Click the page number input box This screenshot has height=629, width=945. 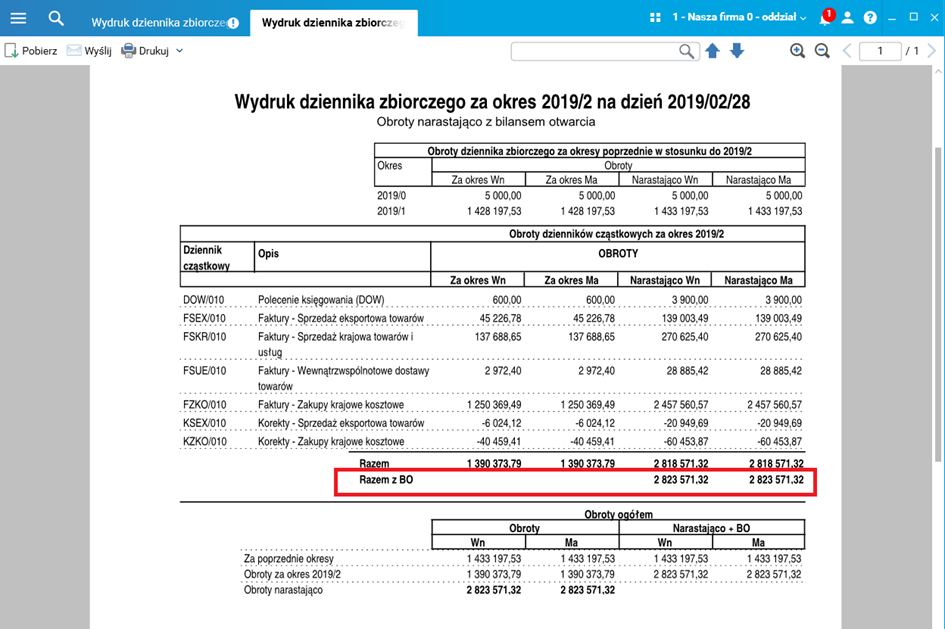click(x=880, y=51)
